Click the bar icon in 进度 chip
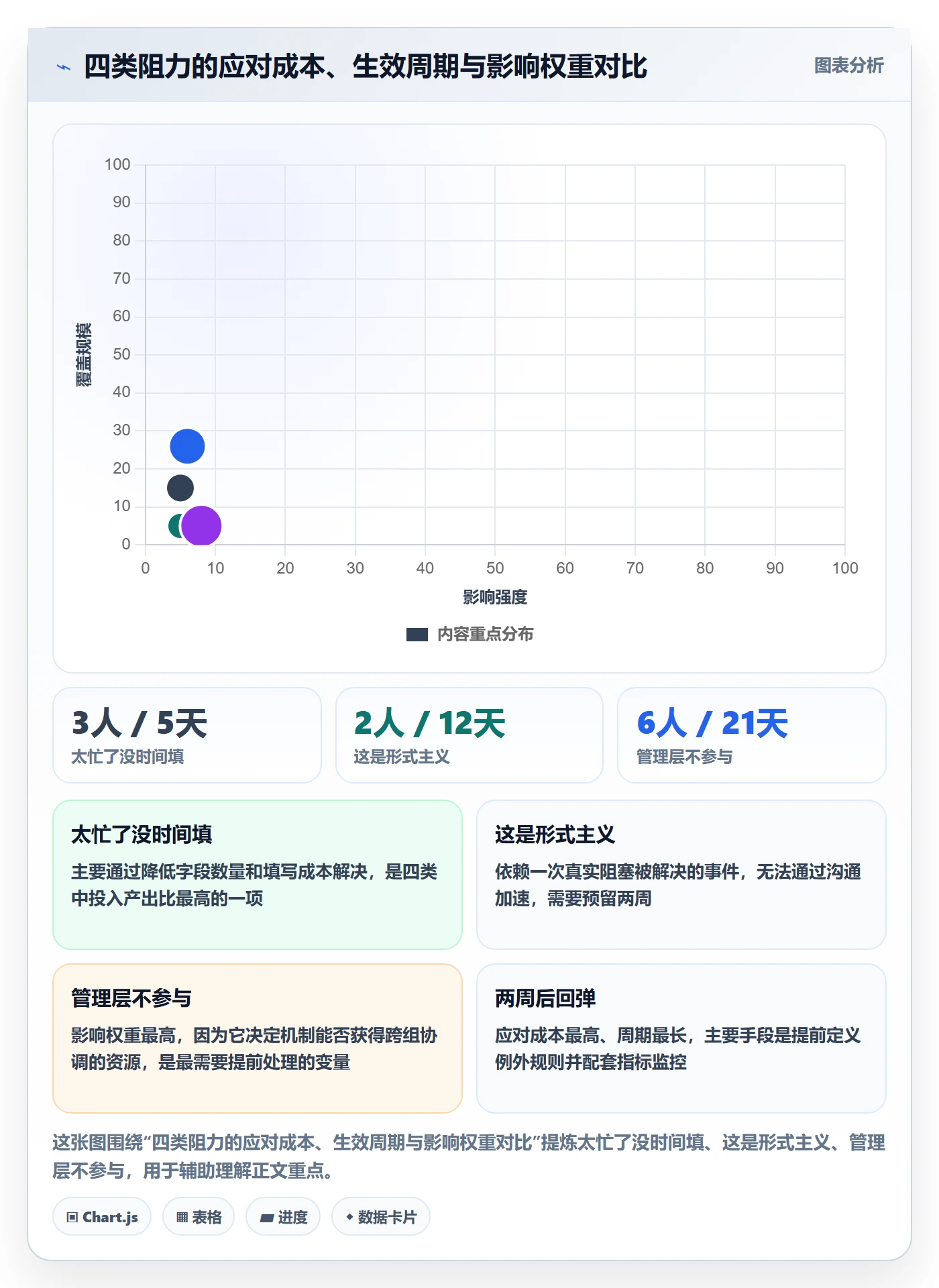 click(x=266, y=1218)
